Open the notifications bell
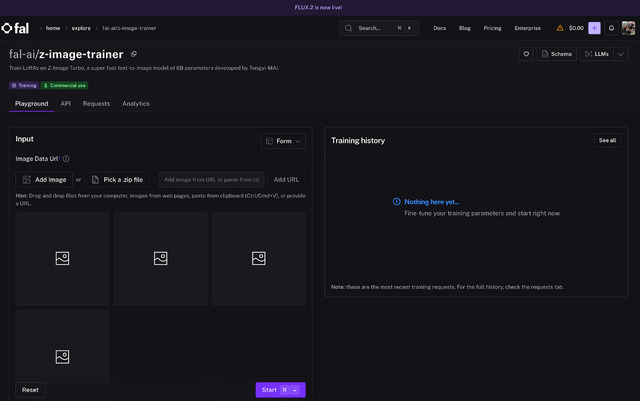This screenshot has height=401, width=640. (611, 28)
